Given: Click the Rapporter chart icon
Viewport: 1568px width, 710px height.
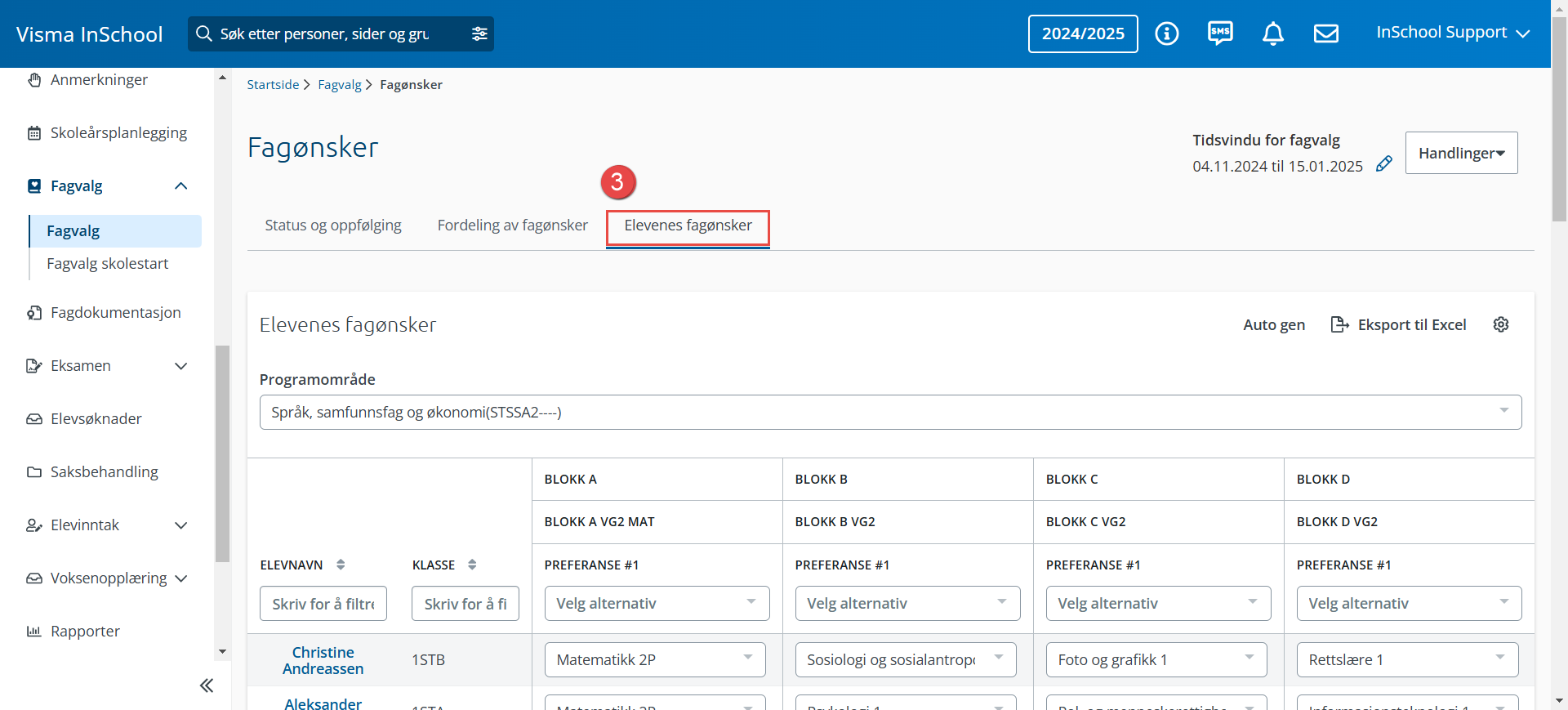Looking at the screenshot, I should [x=34, y=632].
